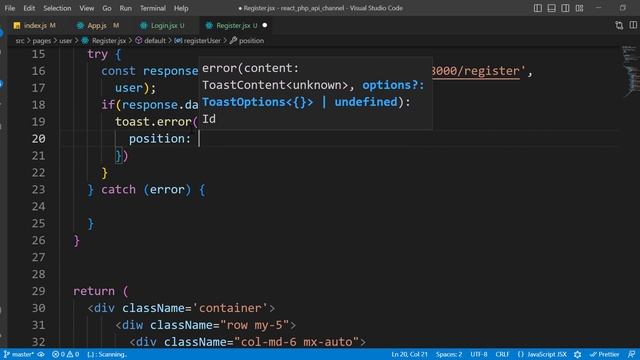This screenshot has height=360, width=640.
Task: Split the editor right
Action: click(x=633, y=25)
